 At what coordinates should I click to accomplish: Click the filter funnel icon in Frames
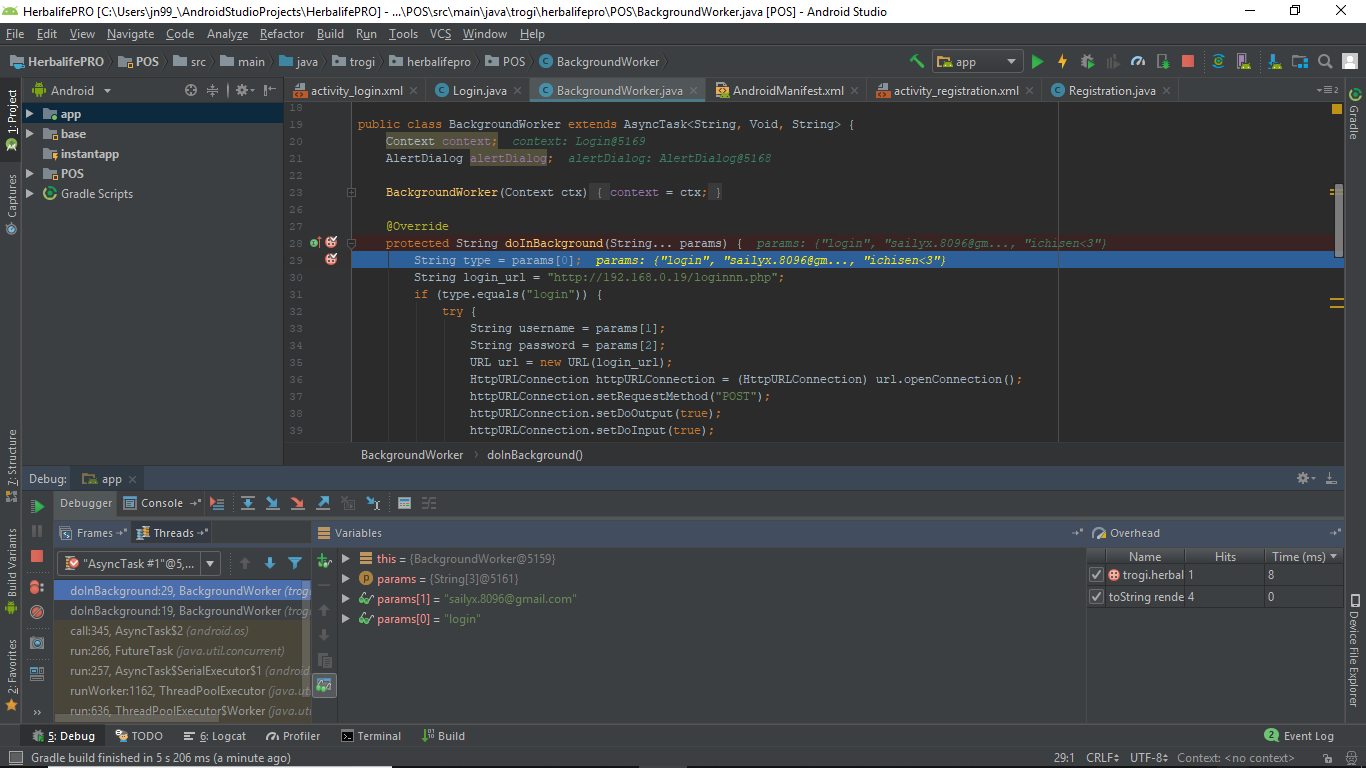pos(295,563)
